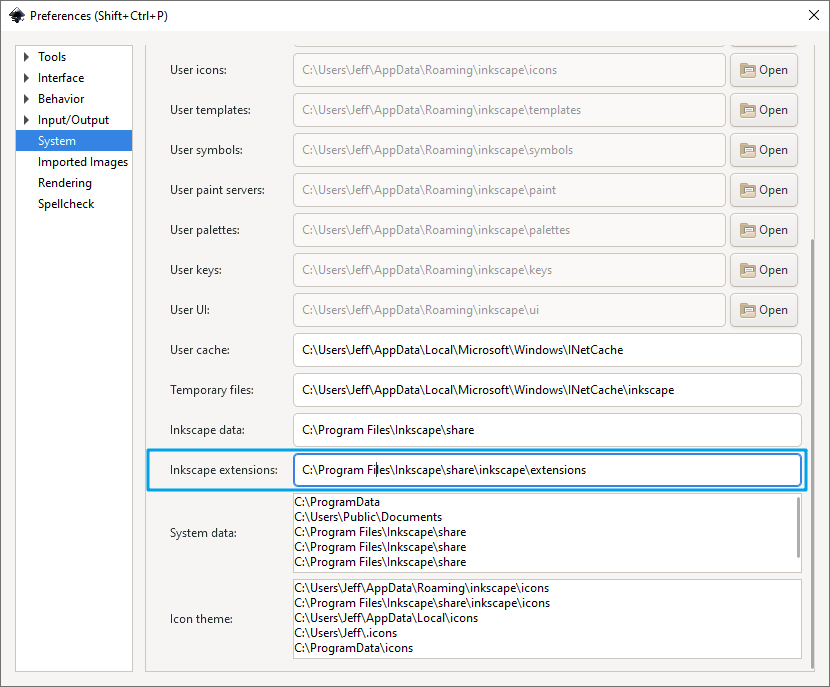The image size is (830, 687).
Task: Open the User keys folder
Action: click(x=764, y=270)
